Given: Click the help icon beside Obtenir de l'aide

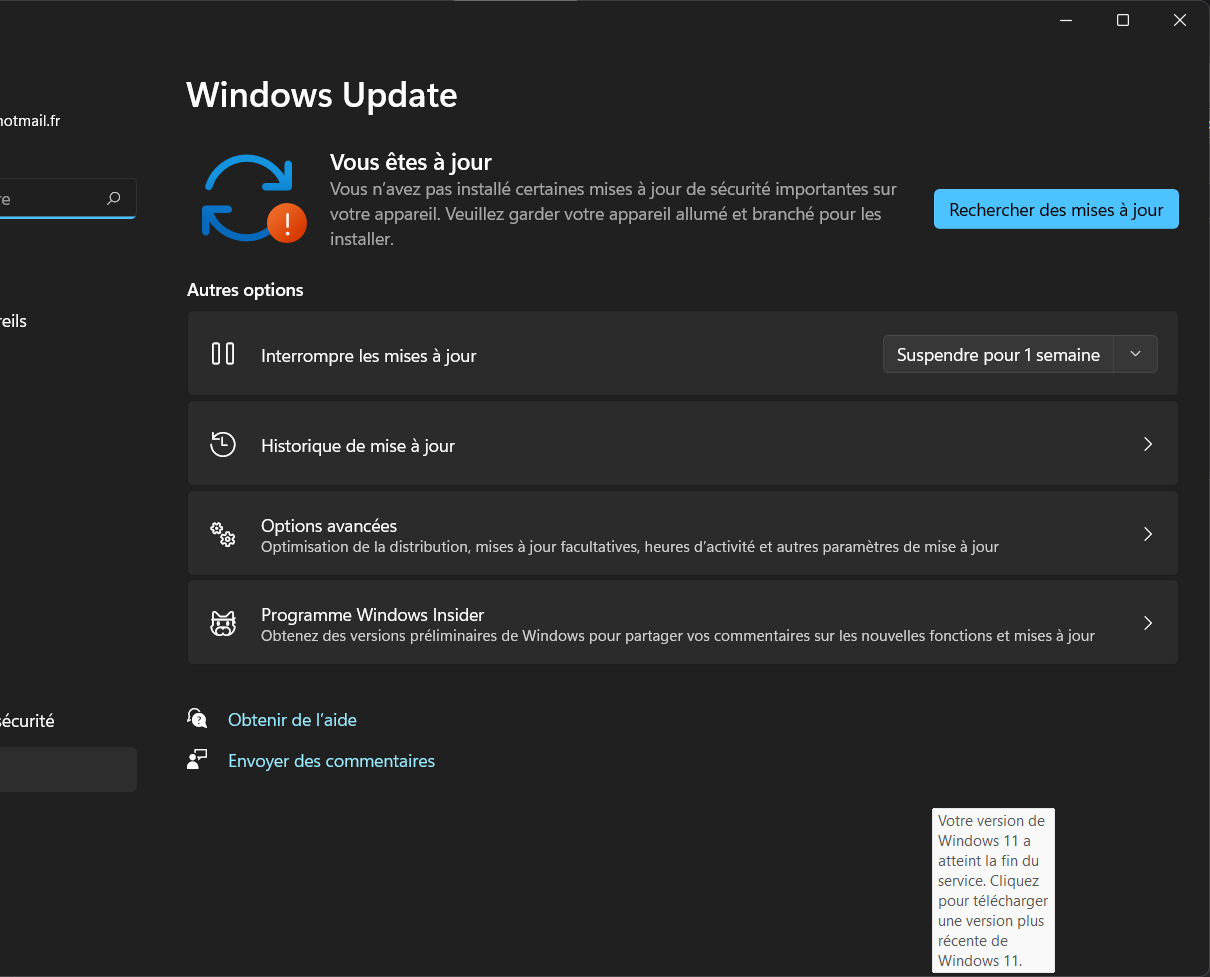Looking at the screenshot, I should 197,719.
